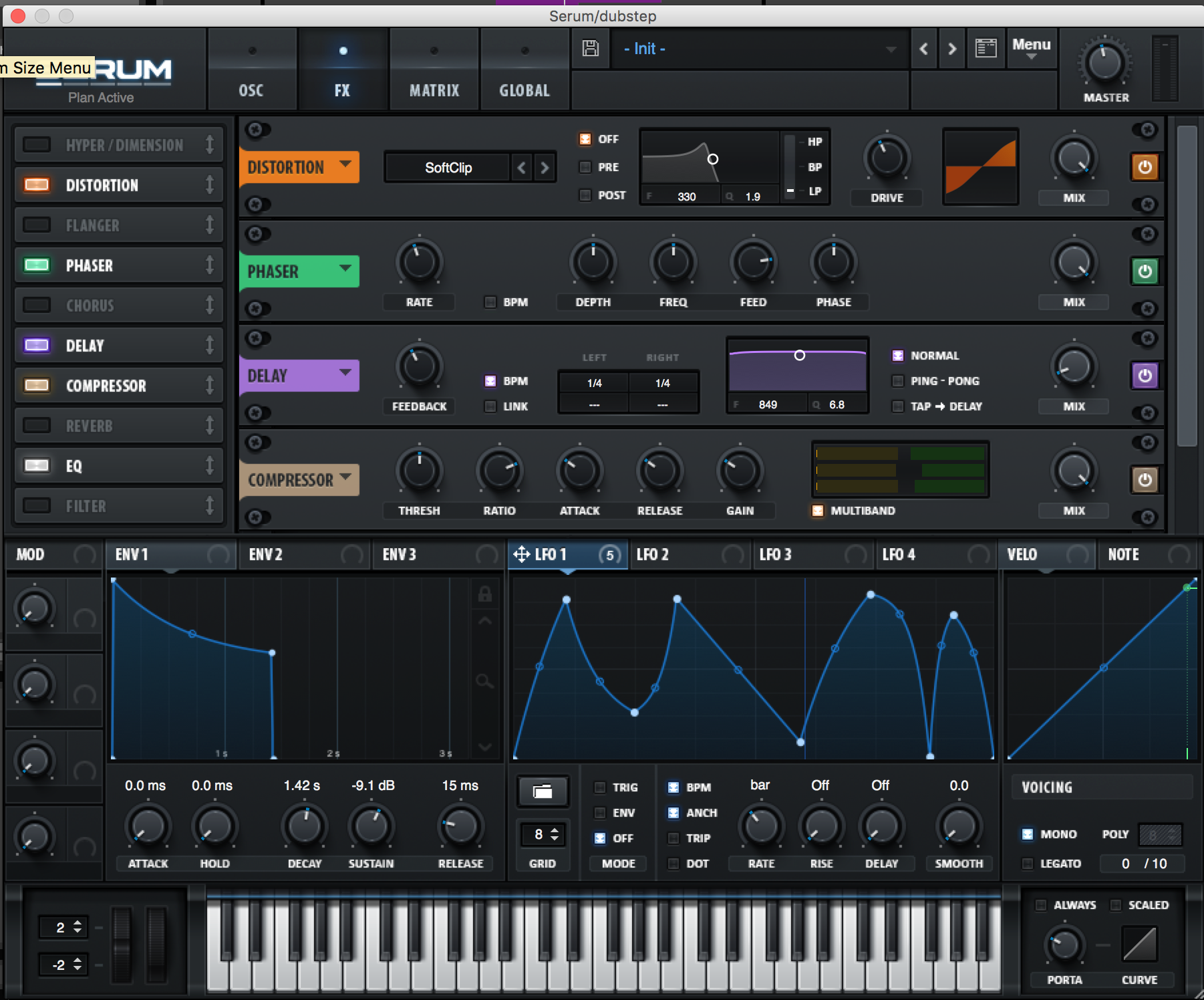Enable Delay LINK checkbox

(490, 406)
